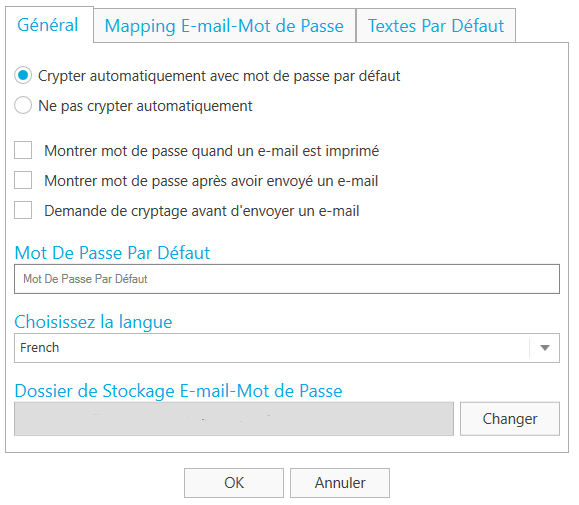
Task: Open the Mapping E-mail-Mot de Passe tab
Action: pos(225,26)
